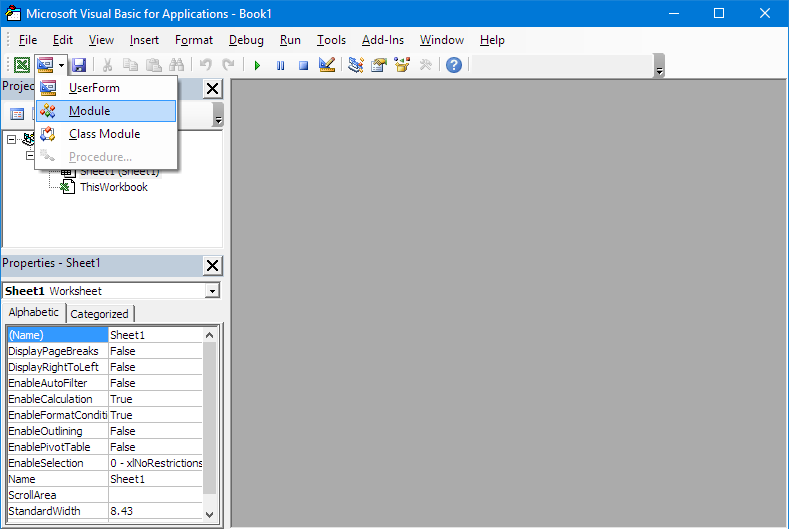Click the Redo arrow icon
789x529 pixels.
(228, 65)
